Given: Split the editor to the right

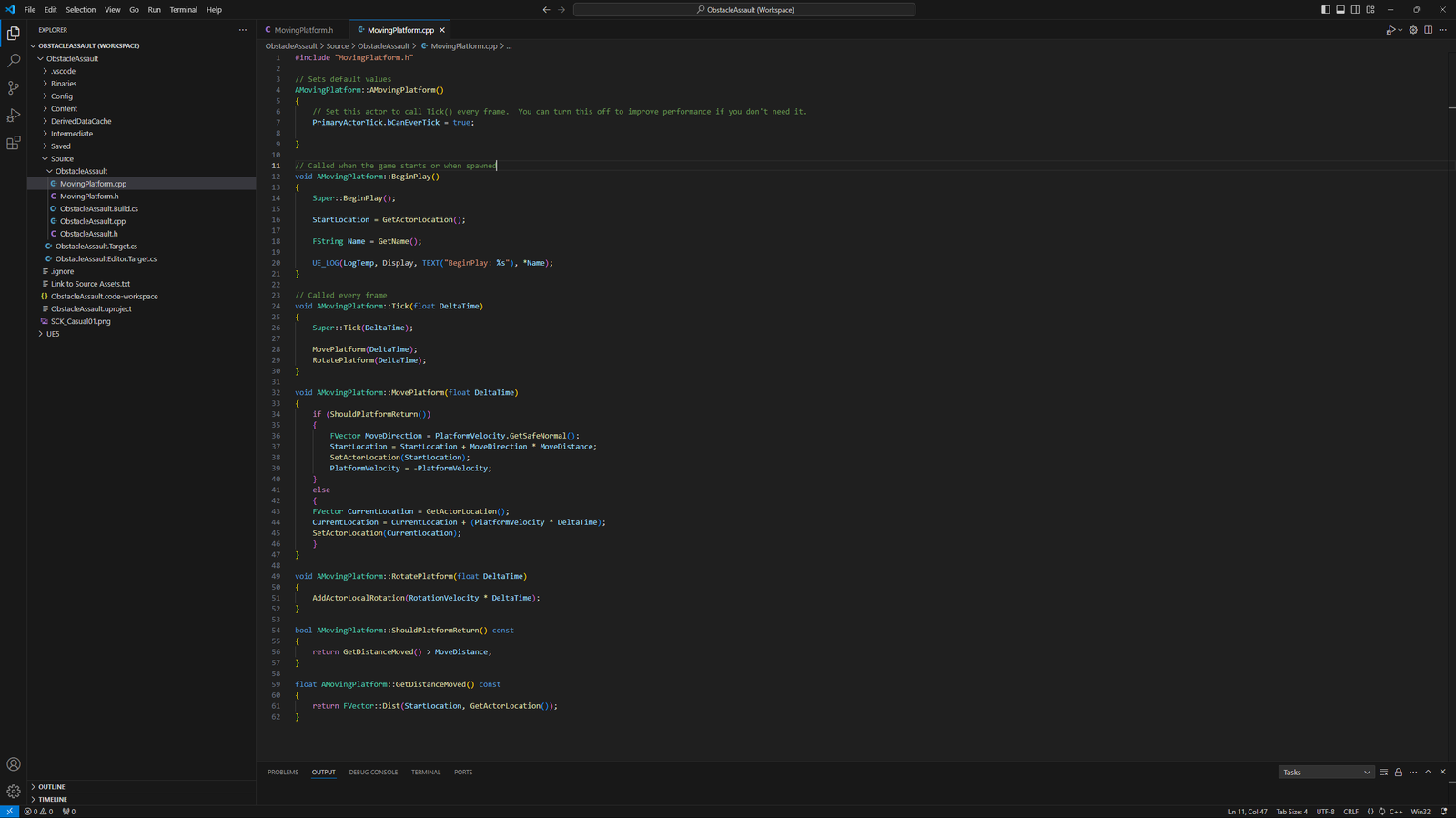Looking at the screenshot, I should click(x=1428, y=30).
